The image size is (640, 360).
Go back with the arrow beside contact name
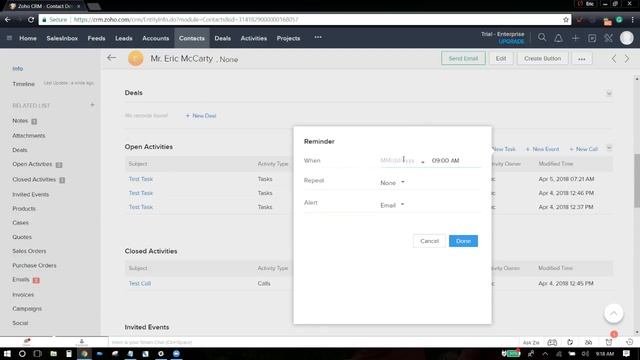click(111, 58)
